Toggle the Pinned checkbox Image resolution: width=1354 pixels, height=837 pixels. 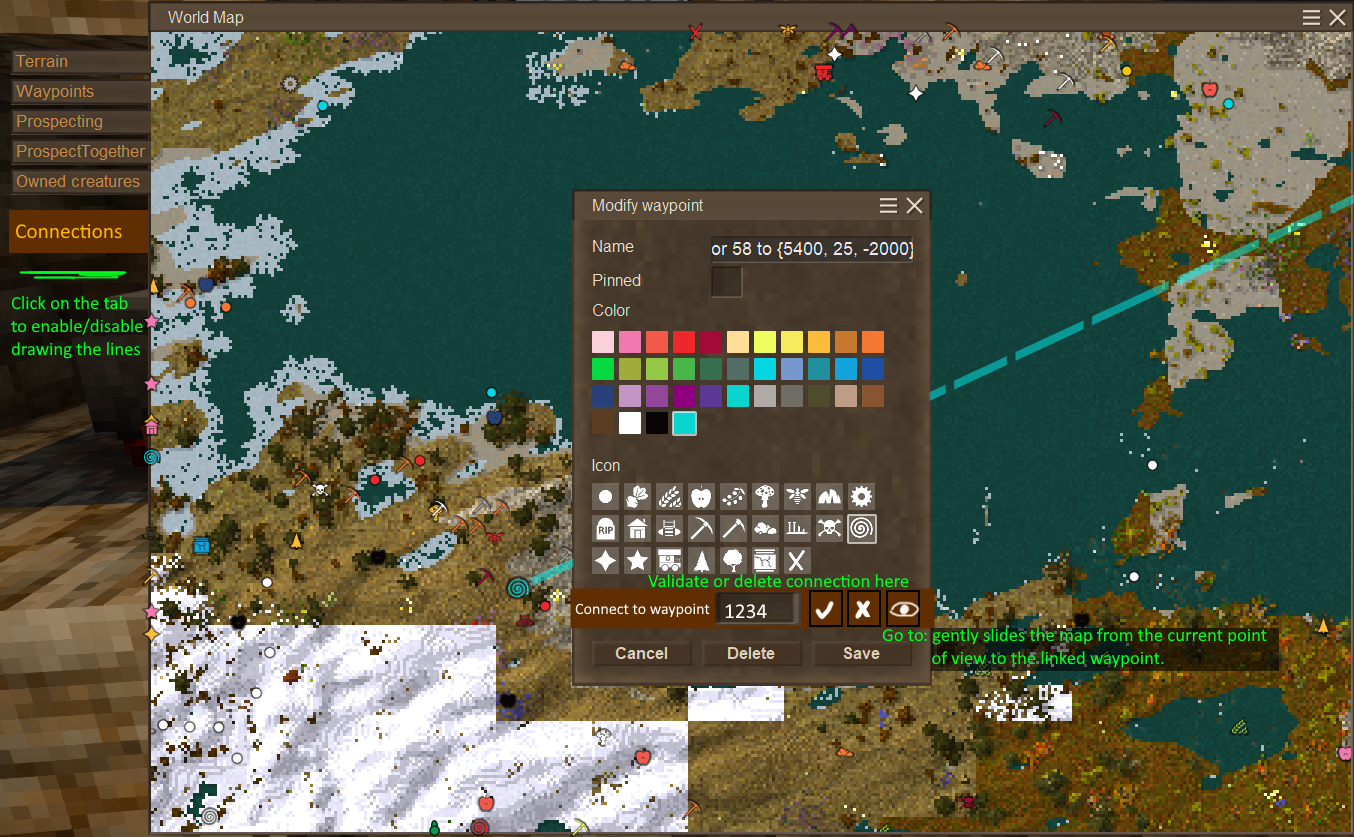[726, 282]
